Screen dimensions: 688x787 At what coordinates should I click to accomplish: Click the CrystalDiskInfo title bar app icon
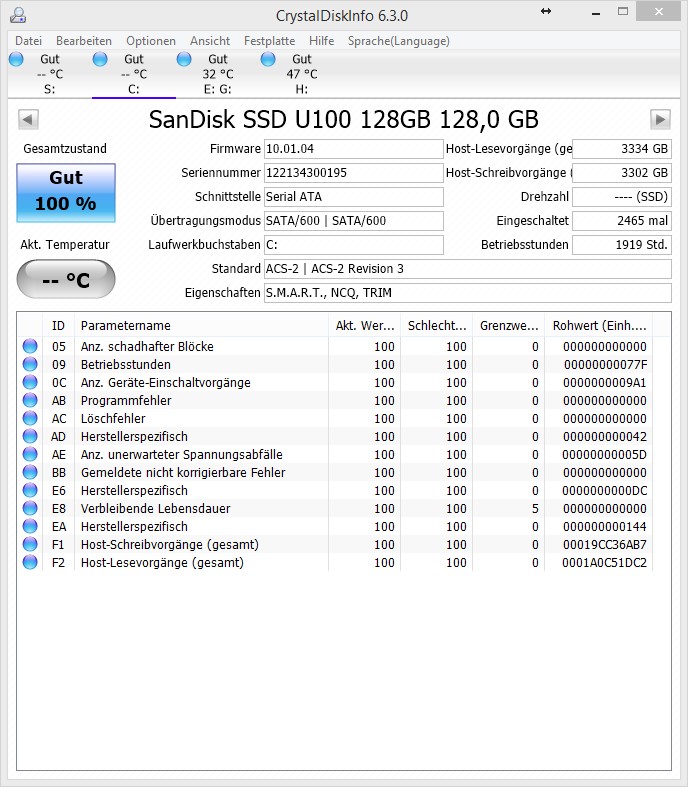click(x=18, y=15)
